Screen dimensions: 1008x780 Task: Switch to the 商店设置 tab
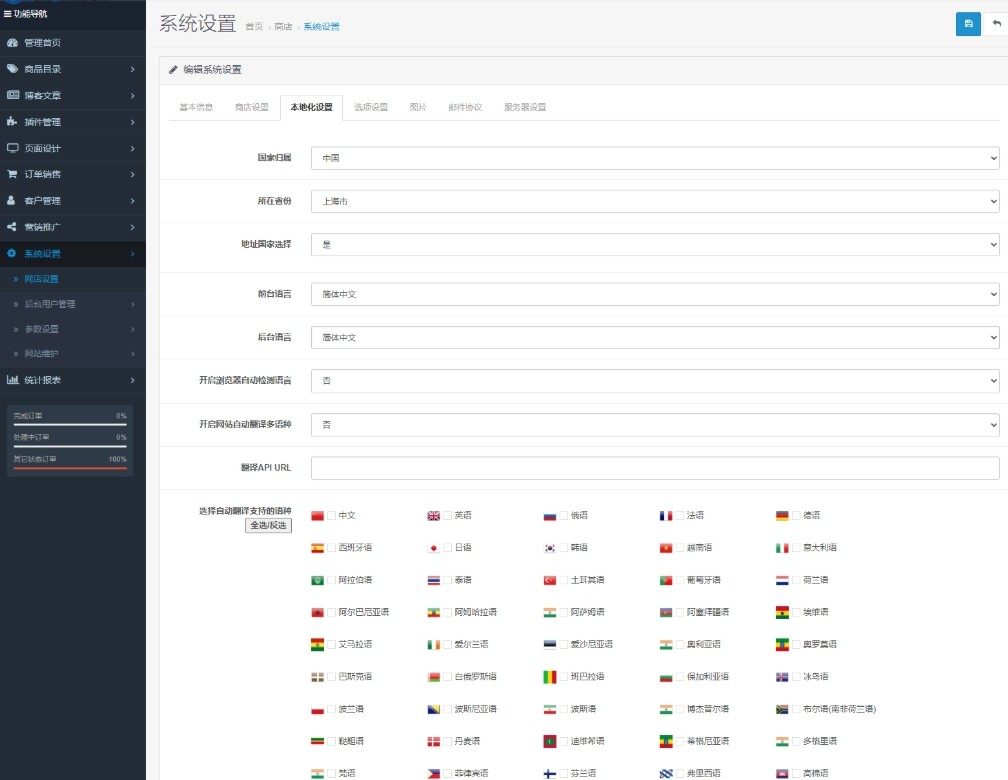coord(251,107)
